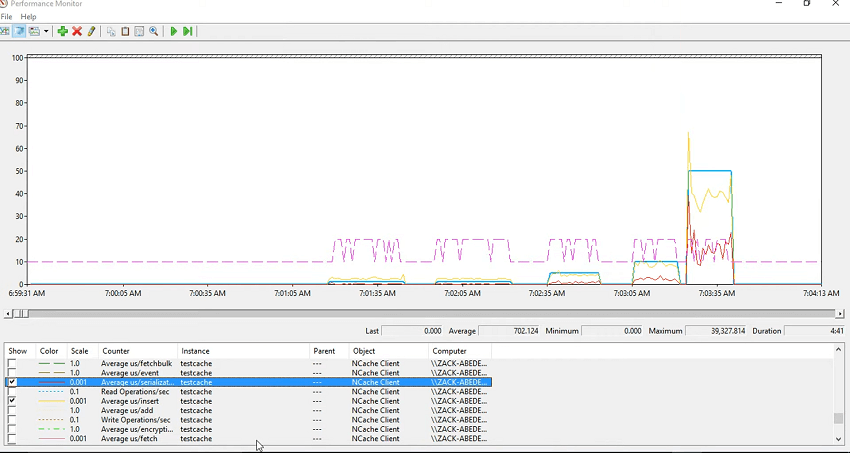
Task: Click the Minimum value field
Action: 611,331
